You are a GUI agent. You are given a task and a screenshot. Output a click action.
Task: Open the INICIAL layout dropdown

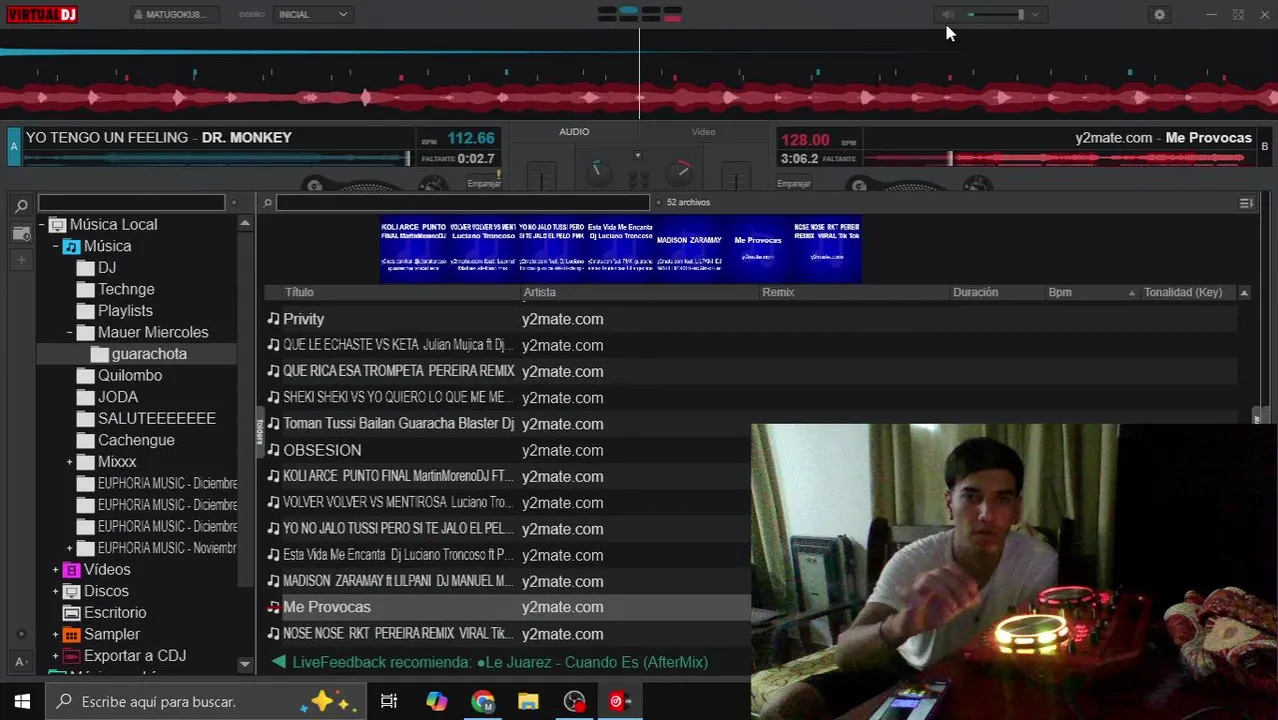[312, 14]
